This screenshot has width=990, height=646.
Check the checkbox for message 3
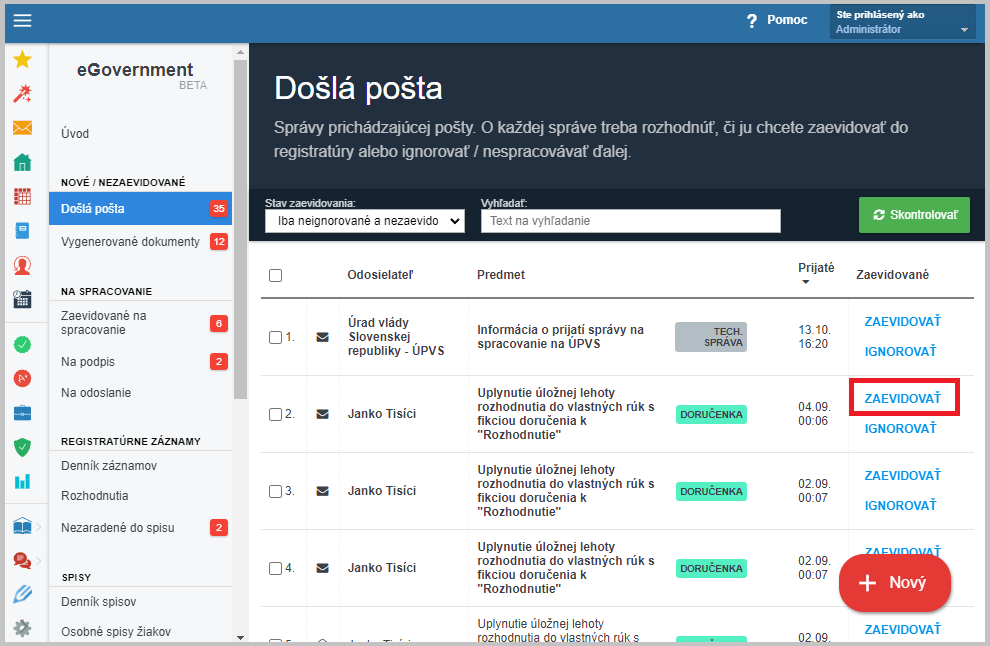tap(275, 491)
